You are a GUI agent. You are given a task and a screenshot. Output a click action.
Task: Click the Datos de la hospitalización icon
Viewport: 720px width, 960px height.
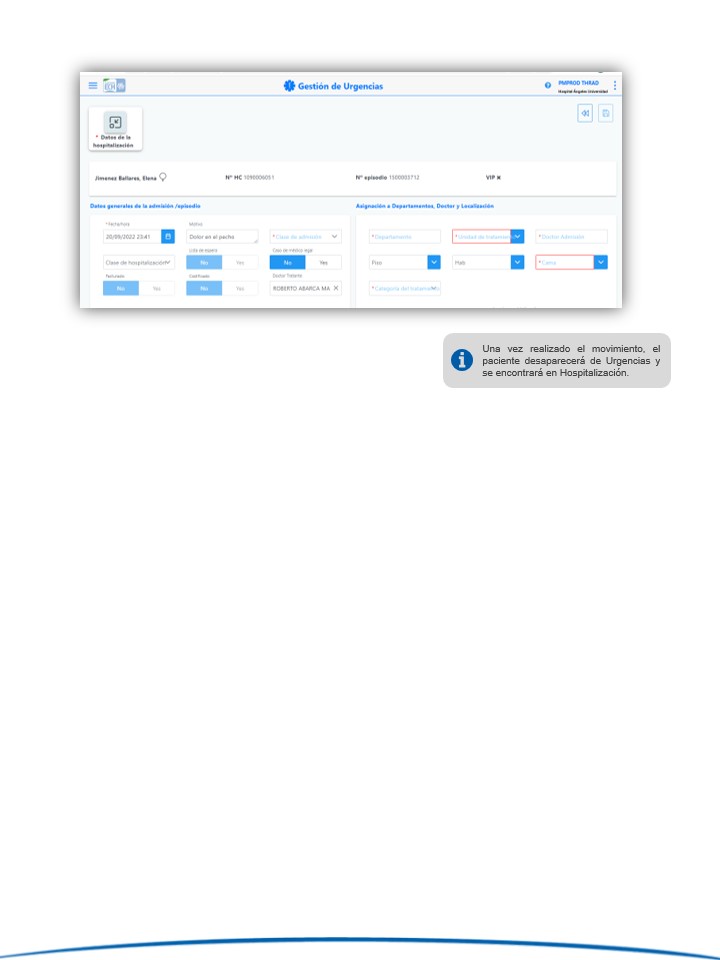(116, 123)
